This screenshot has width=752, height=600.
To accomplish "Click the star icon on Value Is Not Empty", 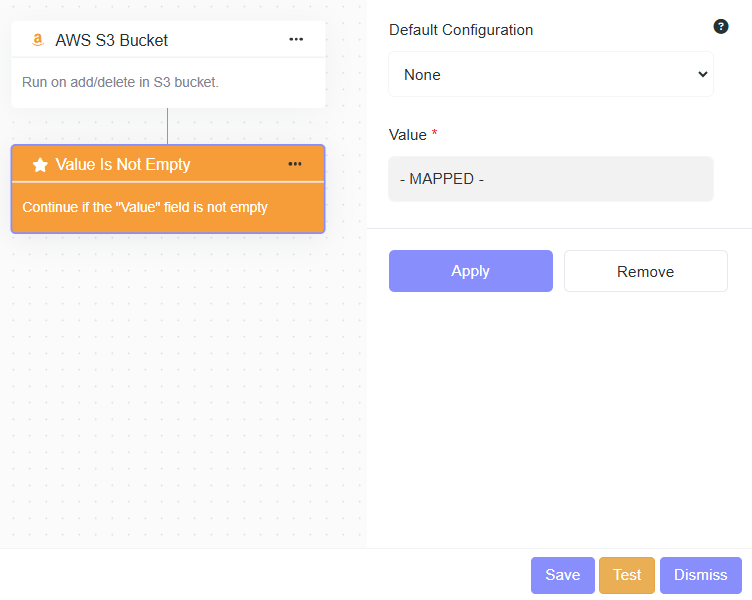I will [x=40, y=165].
